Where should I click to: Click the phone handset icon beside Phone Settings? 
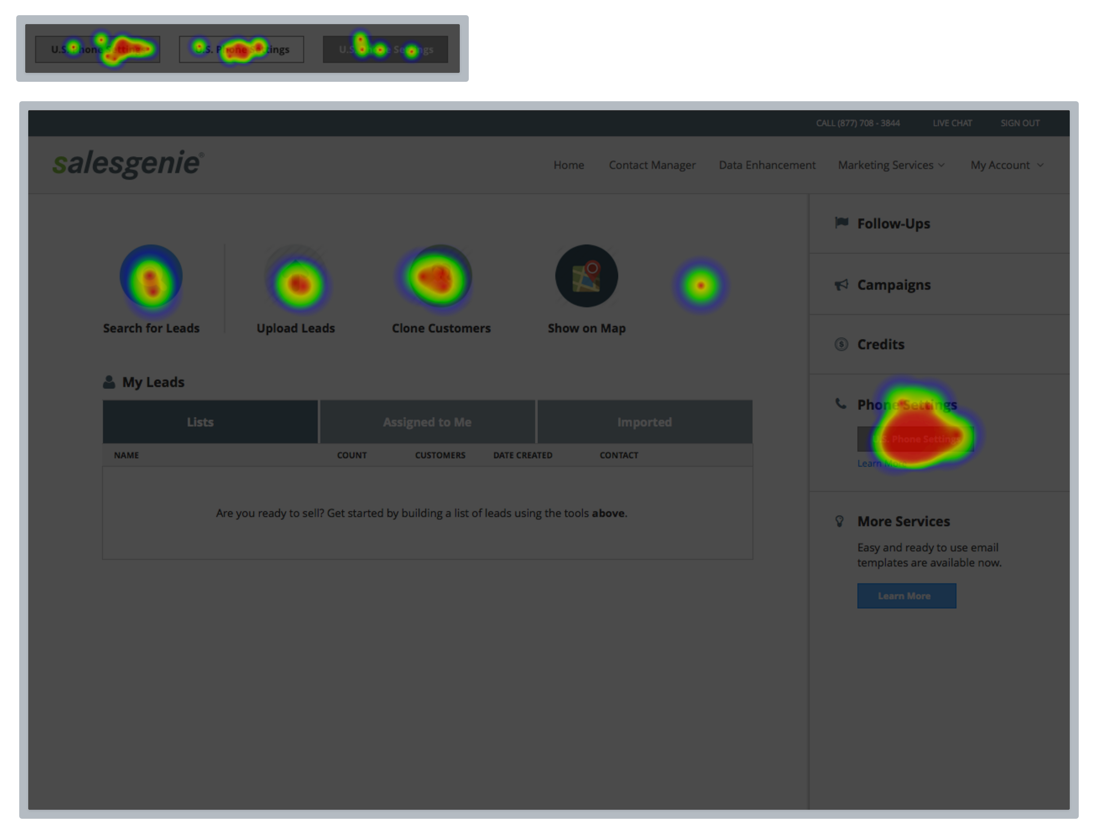pos(841,403)
